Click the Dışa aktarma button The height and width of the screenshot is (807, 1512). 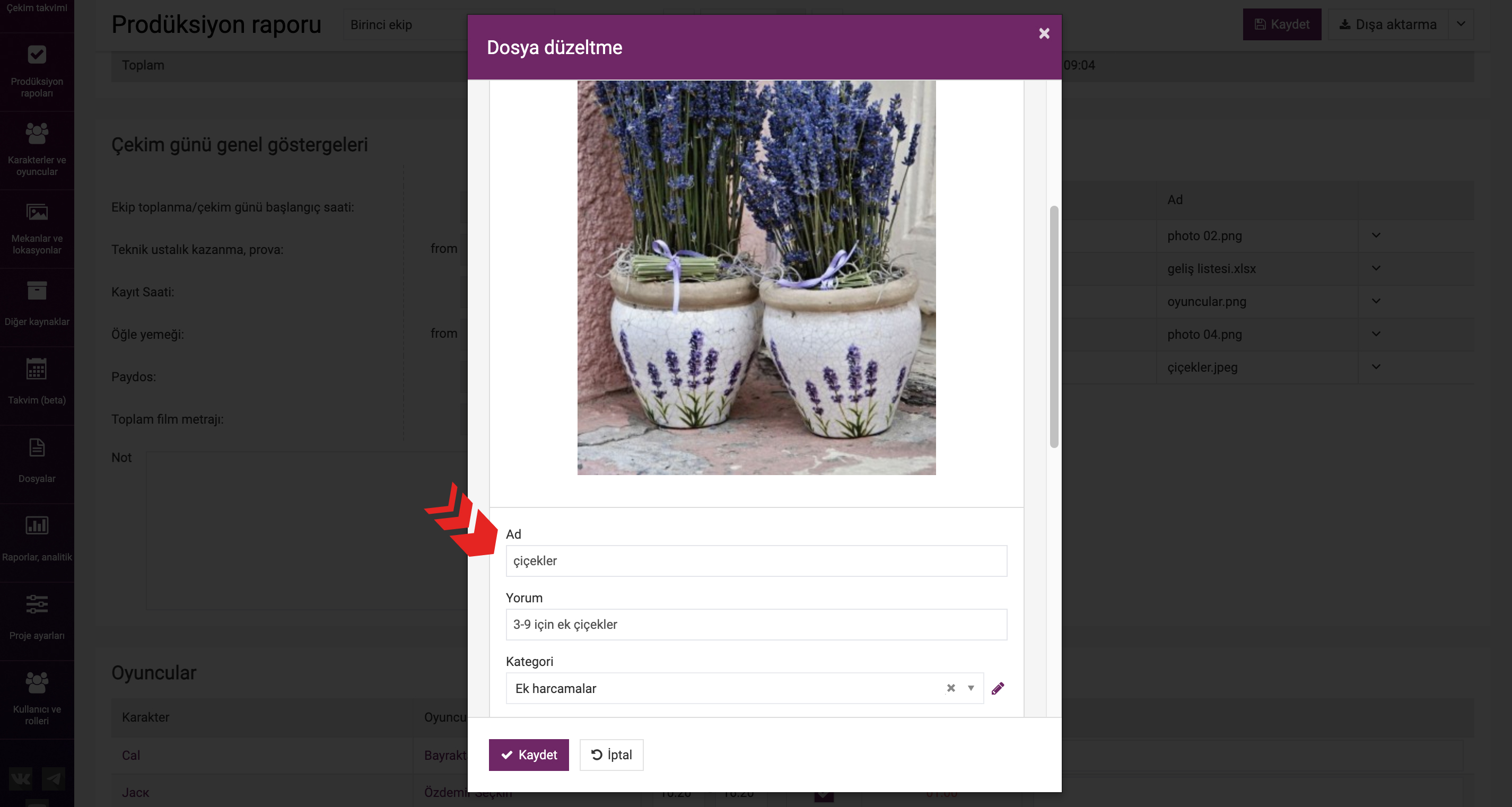tap(1387, 24)
